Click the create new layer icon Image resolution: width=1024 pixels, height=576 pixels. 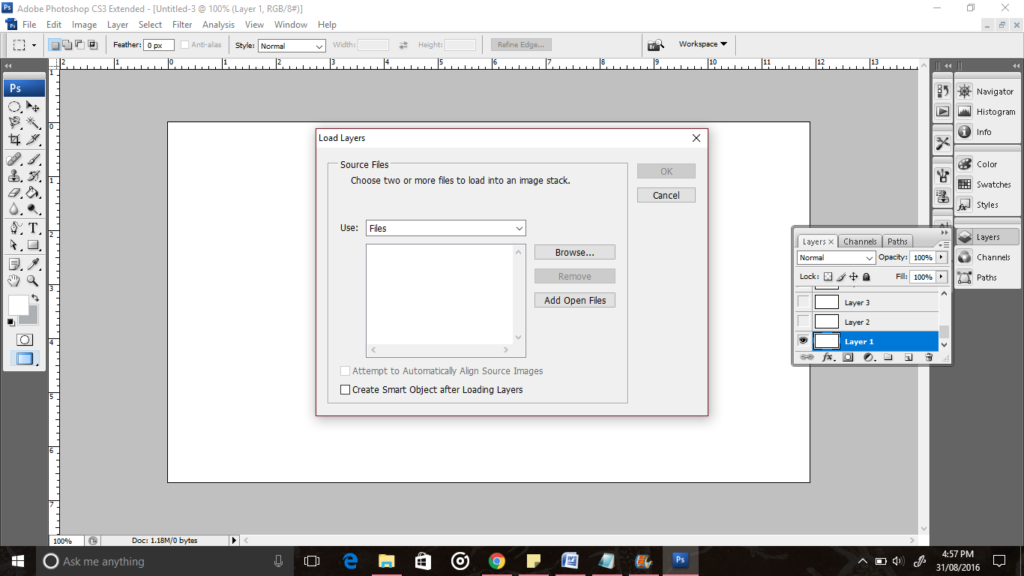pyautogui.click(x=908, y=357)
